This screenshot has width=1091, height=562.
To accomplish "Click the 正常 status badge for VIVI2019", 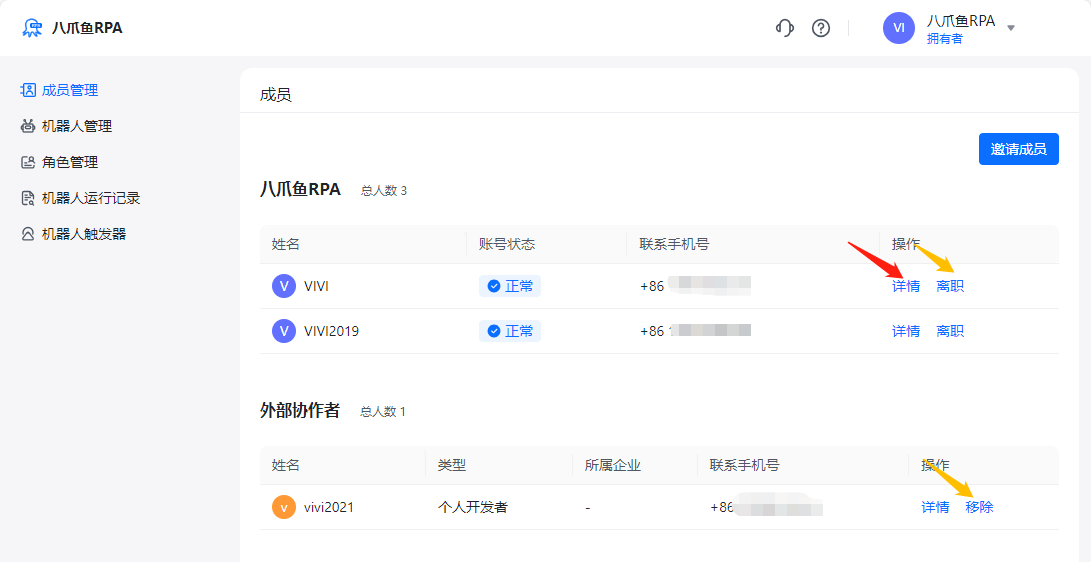I will pos(510,331).
